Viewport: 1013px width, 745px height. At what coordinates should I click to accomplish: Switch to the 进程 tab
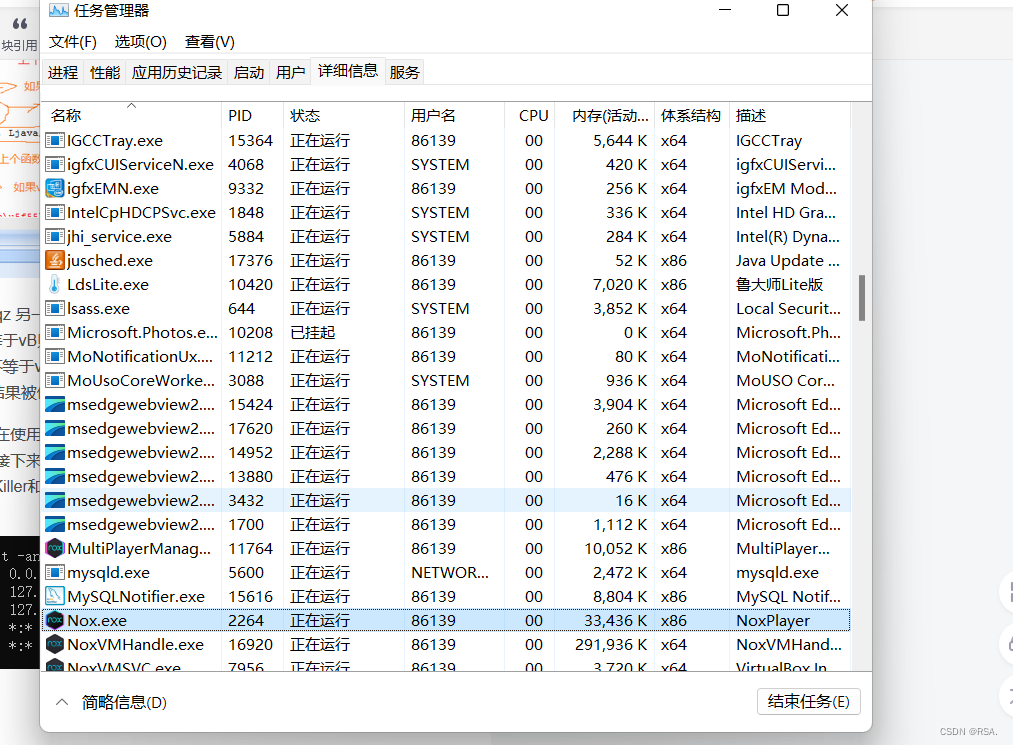[63, 72]
